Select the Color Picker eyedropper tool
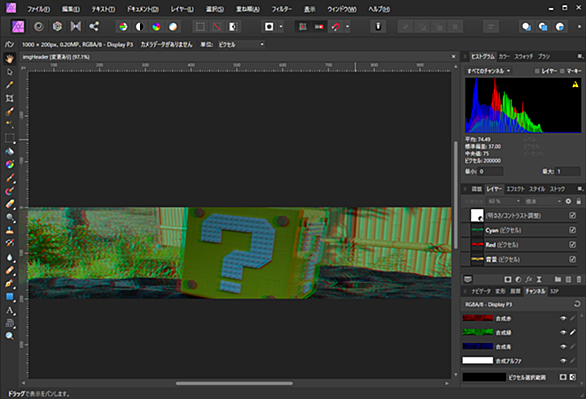The height and width of the screenshot is (399, 586). (10, 85)
